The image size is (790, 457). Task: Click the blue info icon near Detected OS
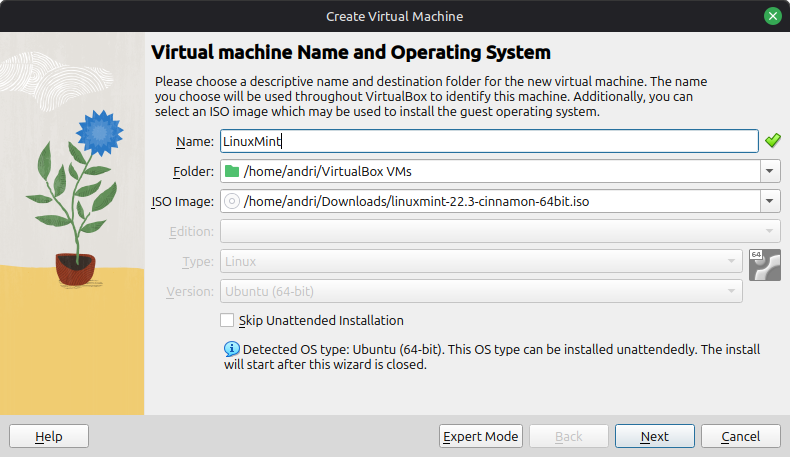point(232,349)
